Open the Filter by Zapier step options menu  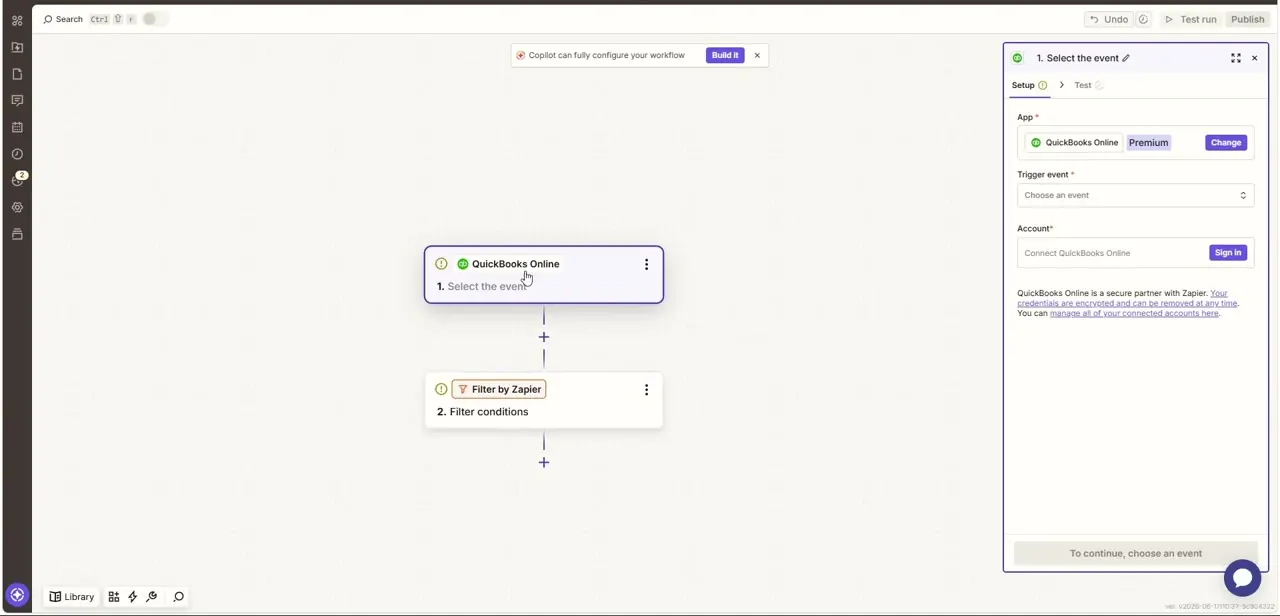tap(646, 389)
